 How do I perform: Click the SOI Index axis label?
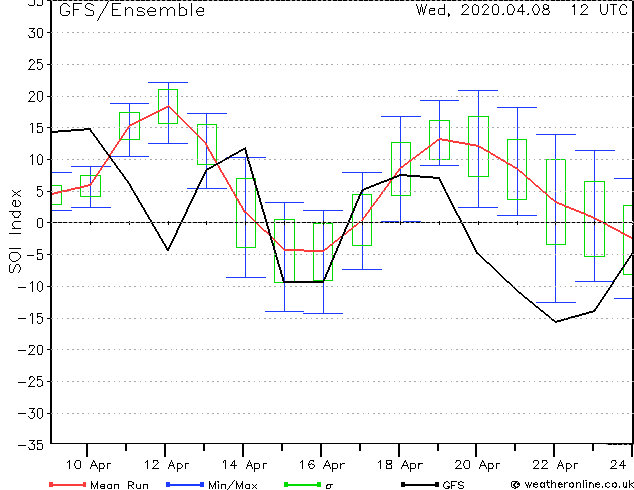coord(15,231)
